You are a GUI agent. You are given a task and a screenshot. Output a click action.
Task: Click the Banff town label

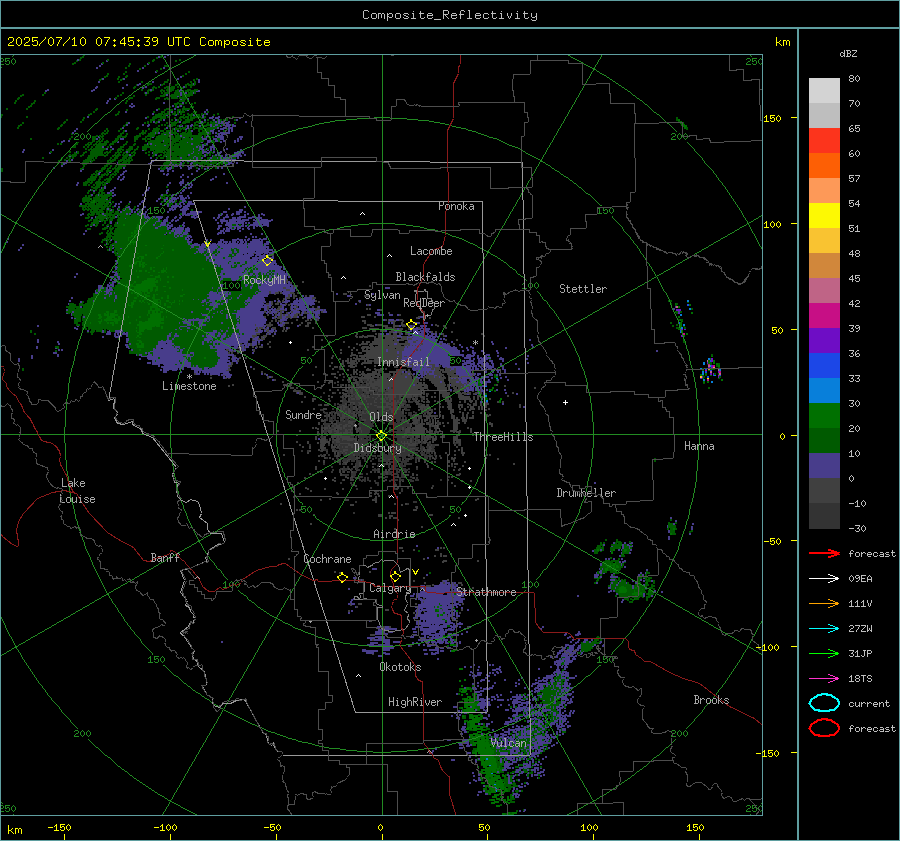[x=165, y=557]
